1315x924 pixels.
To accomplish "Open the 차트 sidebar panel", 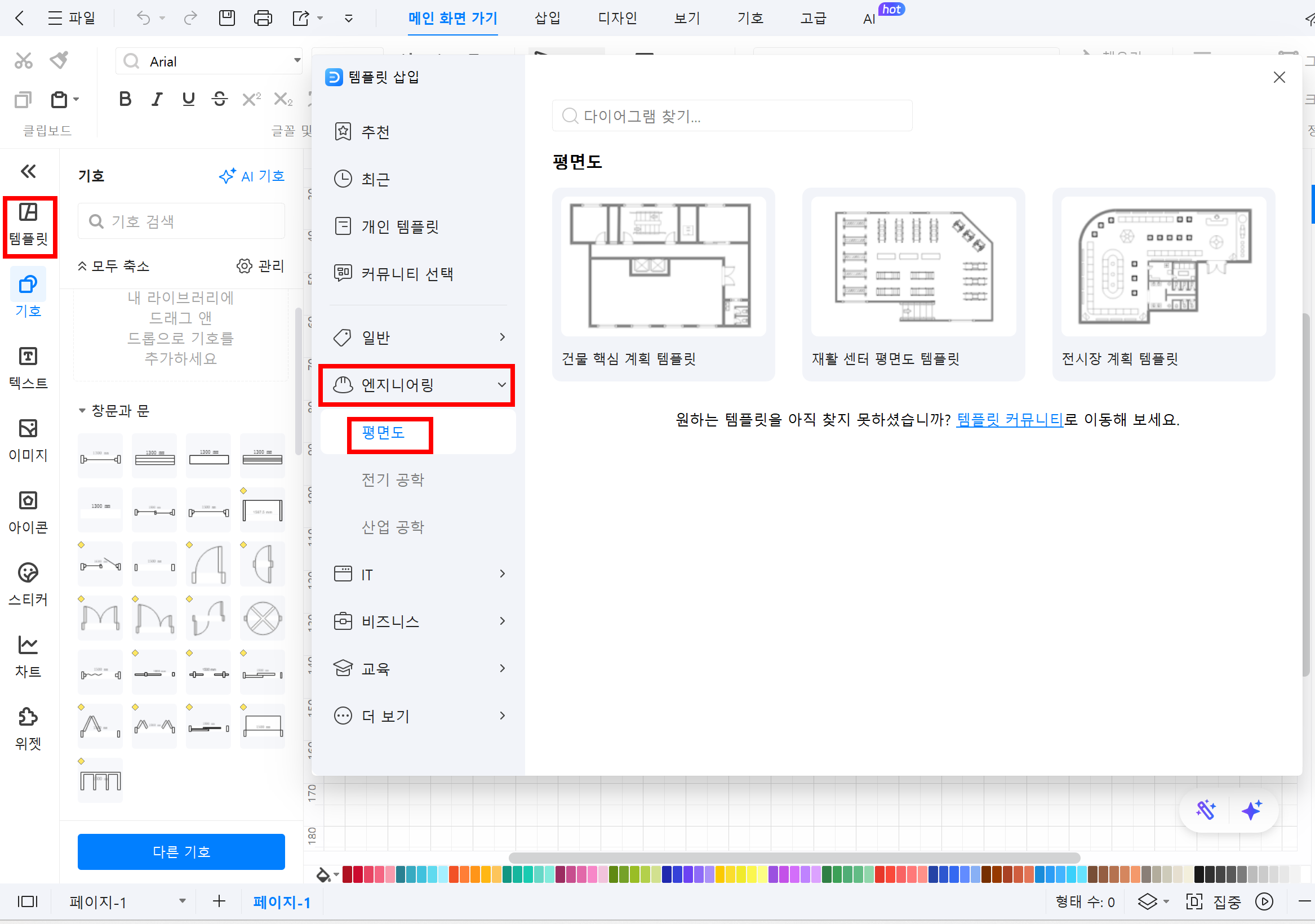I will coord(28,657).
